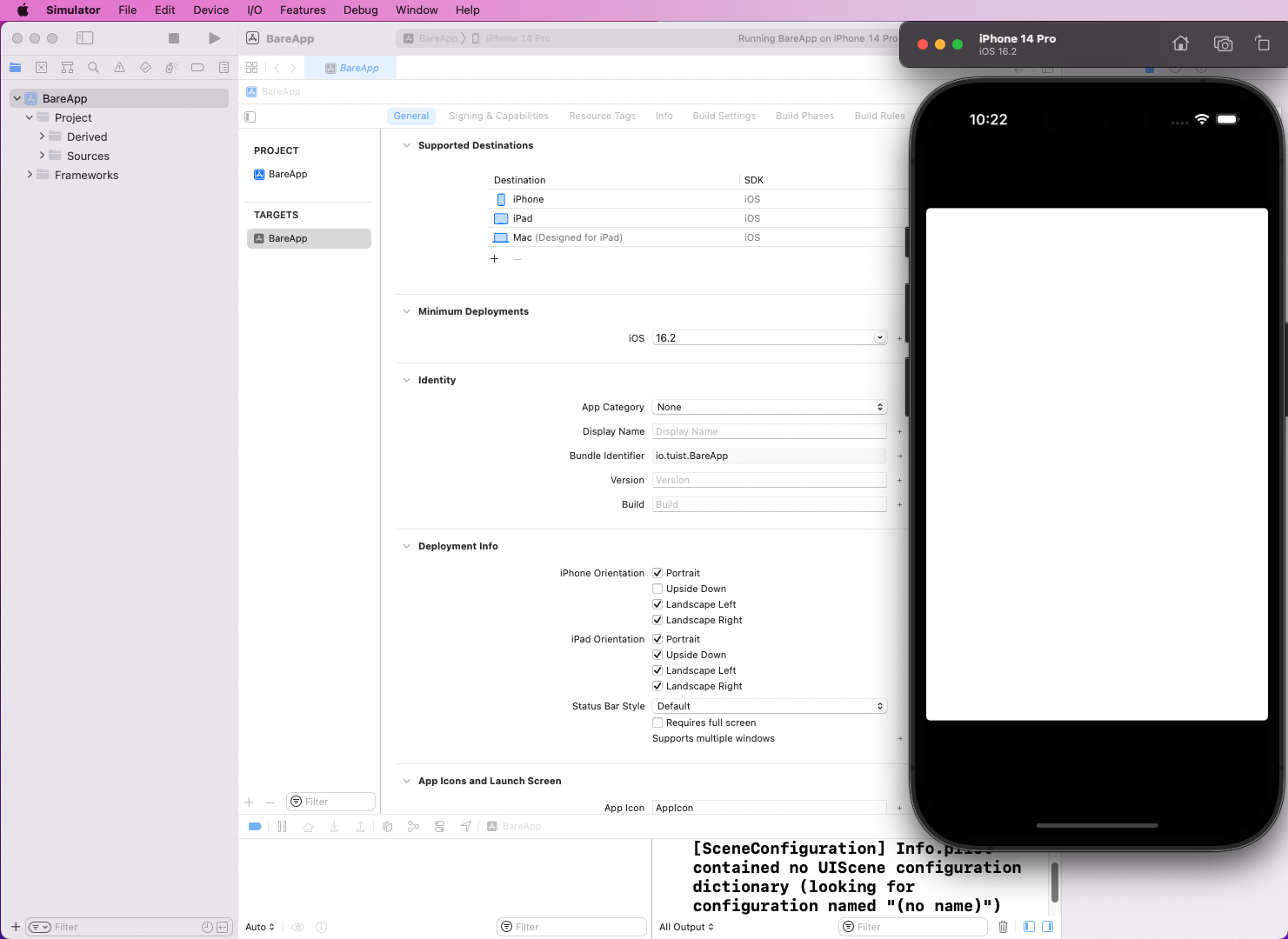Run the BareApp scheme with play button
Image resolution: width=1288 pixels, height=939 pixels.
[214, 38]
